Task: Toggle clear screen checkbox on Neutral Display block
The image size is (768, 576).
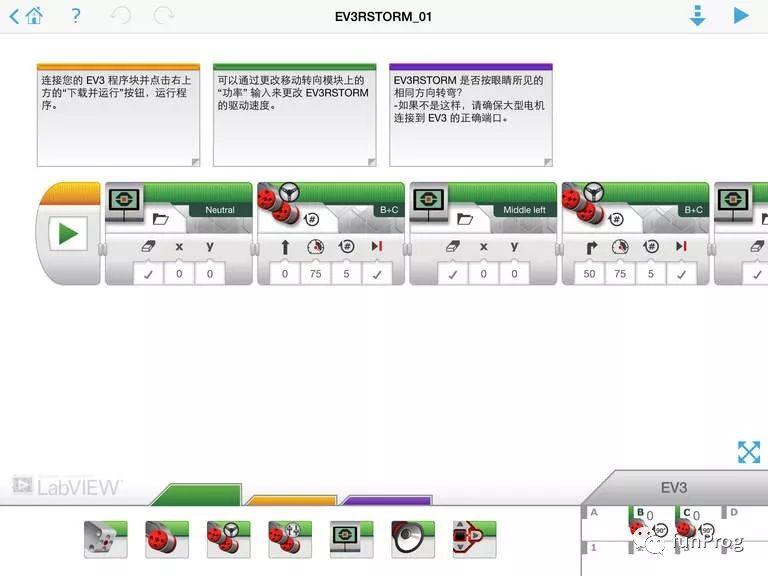Action: click(x=148, y=274)
